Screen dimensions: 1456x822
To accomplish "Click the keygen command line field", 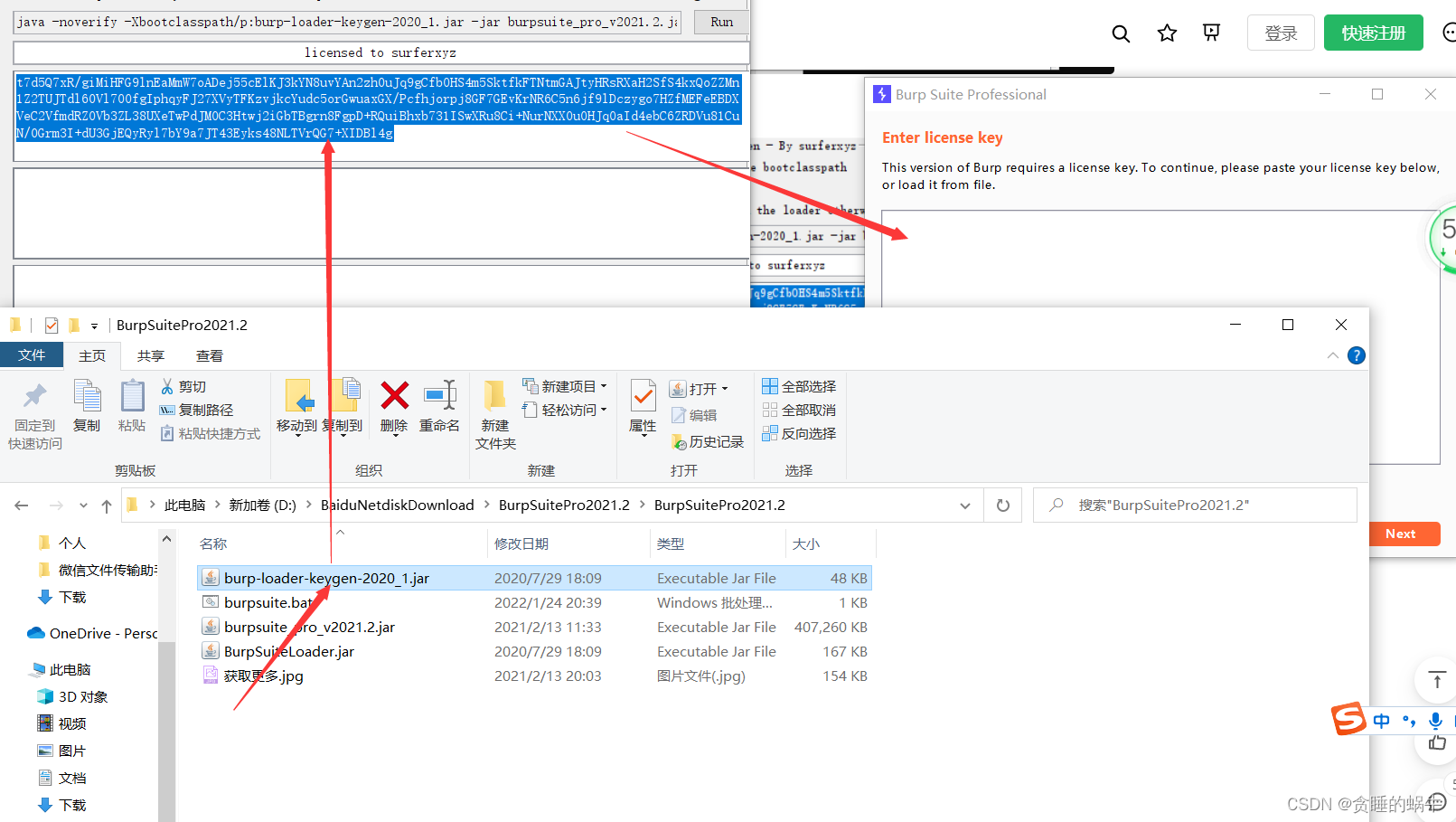I will coord(347,22).
